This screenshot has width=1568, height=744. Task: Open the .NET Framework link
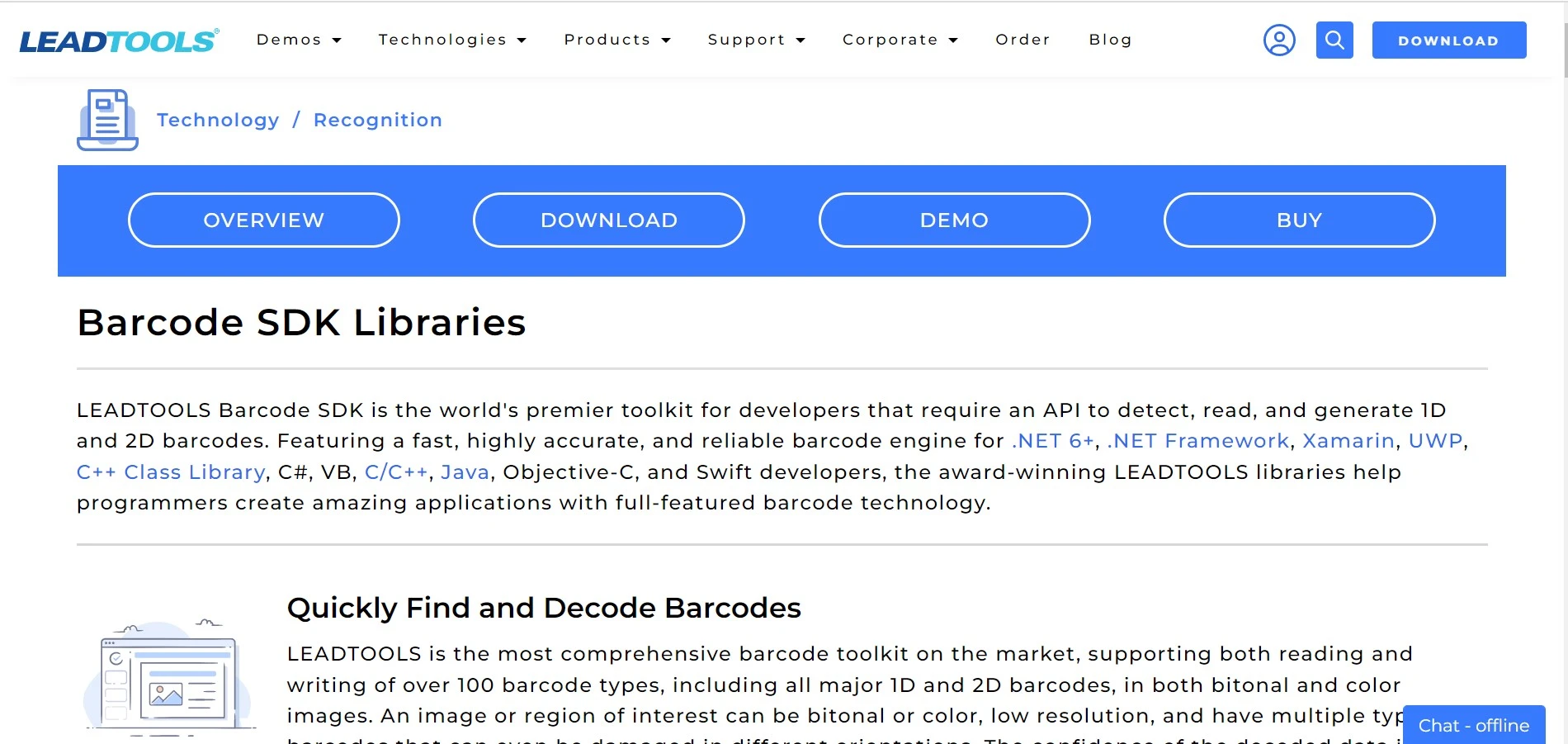coord(1198,441)
